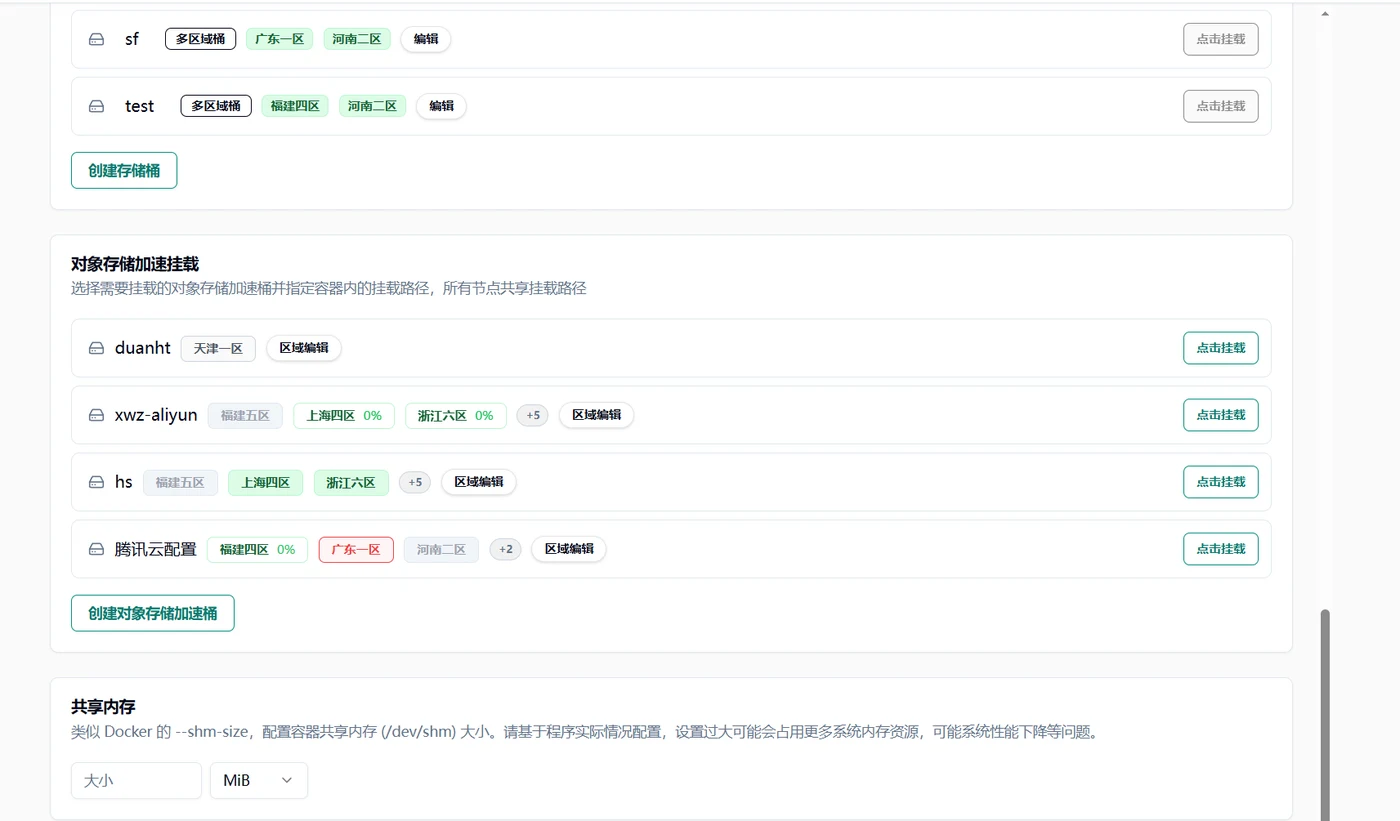Click the bucket name duanht

143,348
